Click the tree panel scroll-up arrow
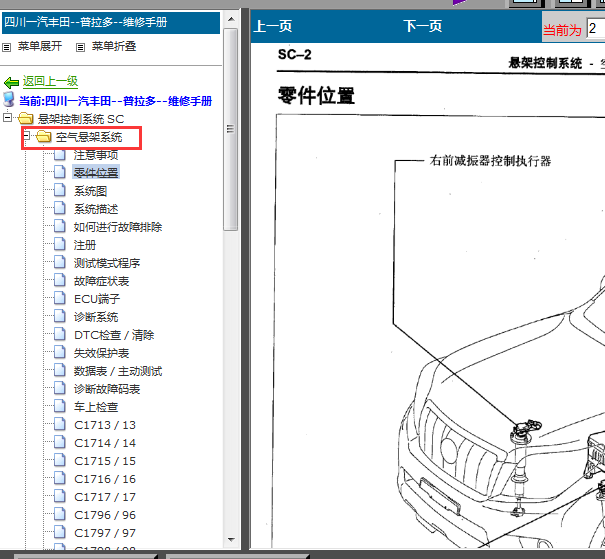This screenshot has width=605, height=559. point(231,19)
